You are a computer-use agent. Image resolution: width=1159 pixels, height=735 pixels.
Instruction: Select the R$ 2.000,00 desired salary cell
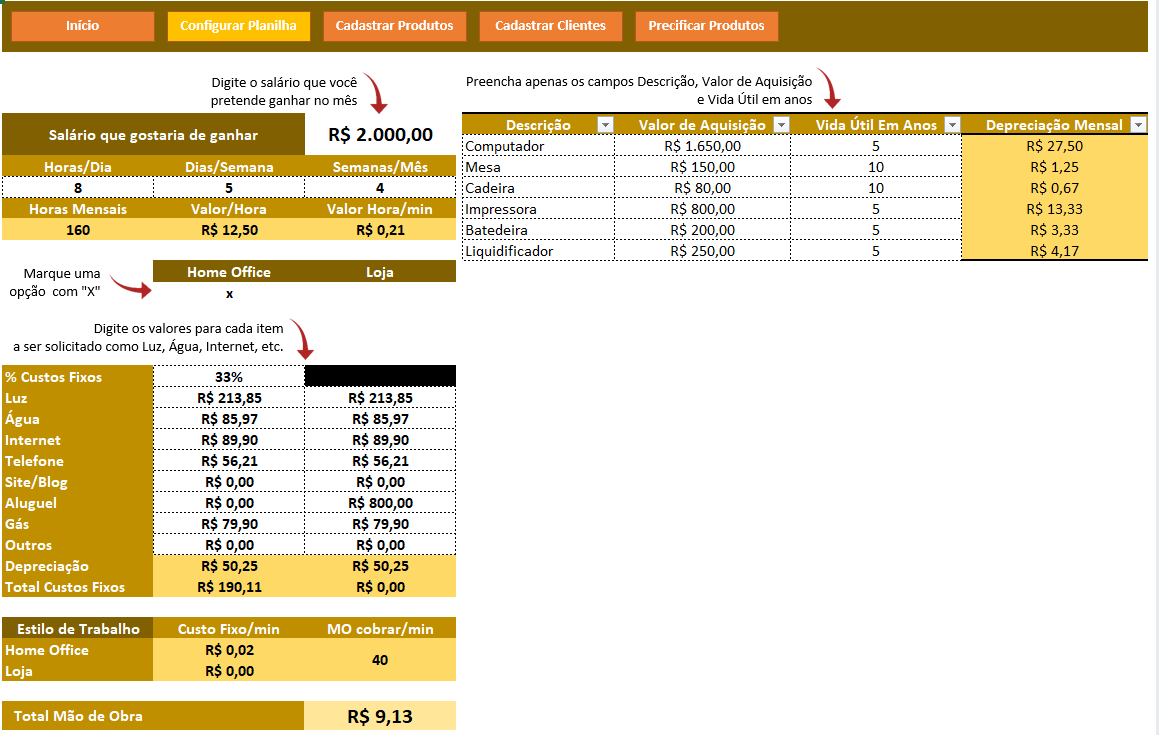(380, 135)
